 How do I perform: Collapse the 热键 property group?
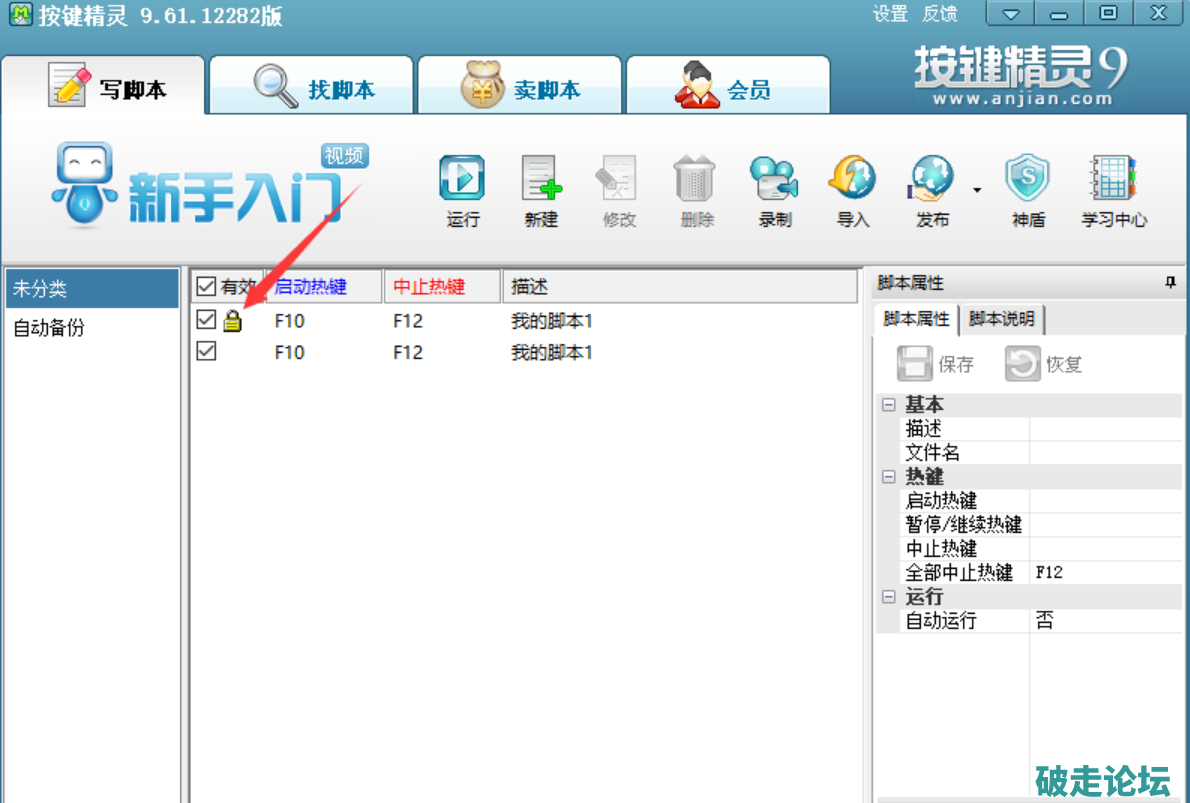887,477
